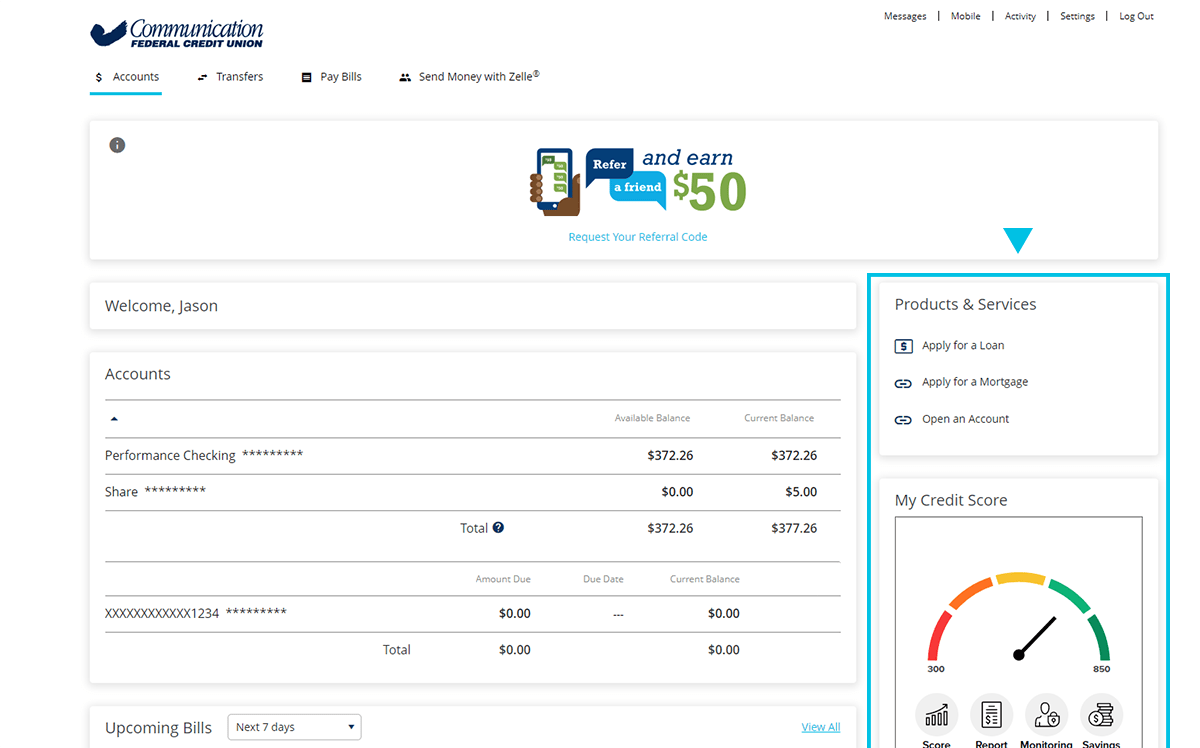The width and height of the screenshot is (1200, 748).
Task: Open the Messages menu at top
Action: tap(905, 16)
